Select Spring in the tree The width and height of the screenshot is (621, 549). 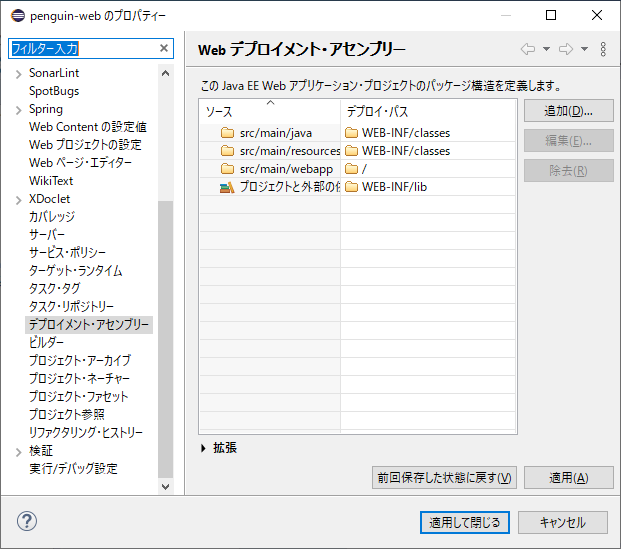click(x=46, y=109)
